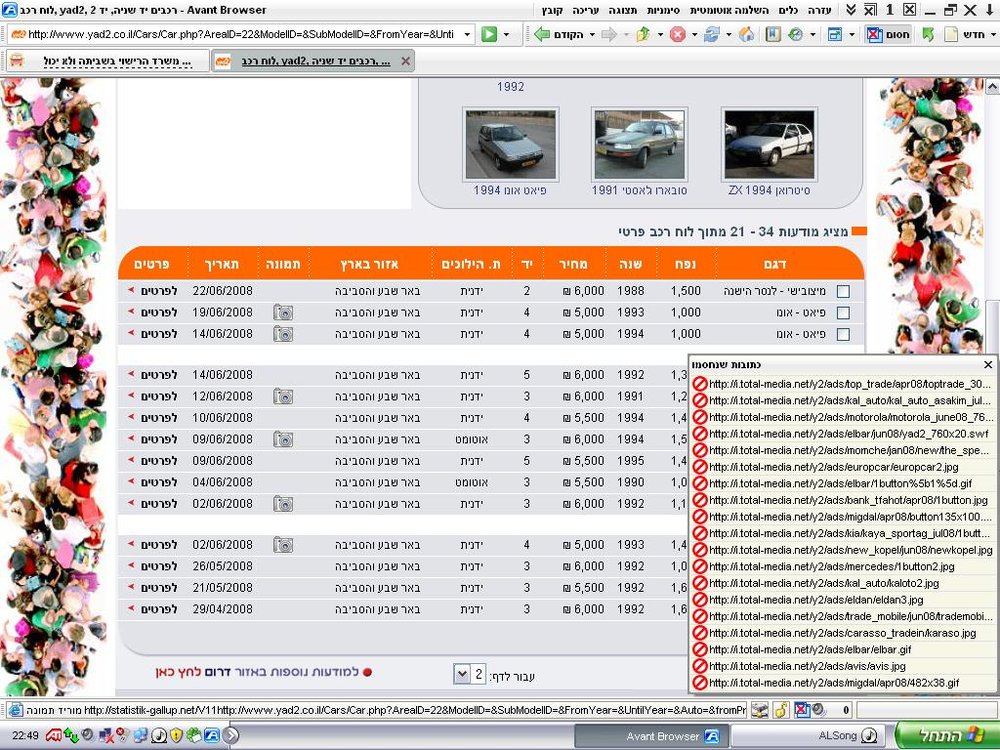Image resolution: width=1000 pixels, height=750 pixels.
Task: Select the blocked avis.jpg URL entry
Action: coord(841,666)
